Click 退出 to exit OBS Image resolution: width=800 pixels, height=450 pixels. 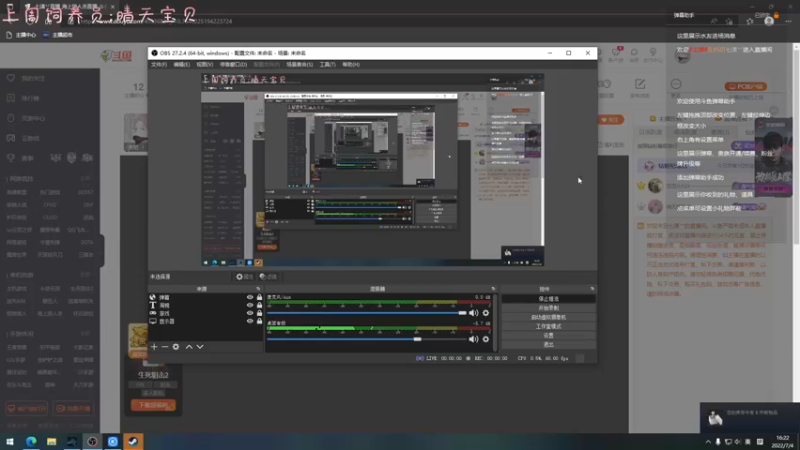(x=548, y=345)
